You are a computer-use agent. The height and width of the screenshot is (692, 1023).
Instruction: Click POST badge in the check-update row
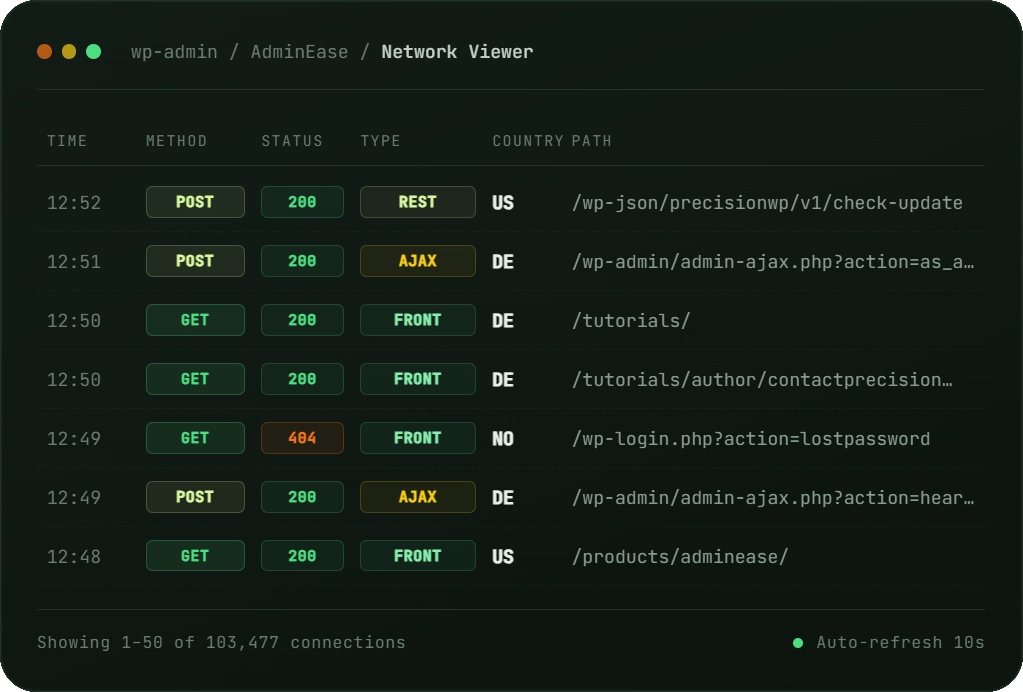coord(195,202)
